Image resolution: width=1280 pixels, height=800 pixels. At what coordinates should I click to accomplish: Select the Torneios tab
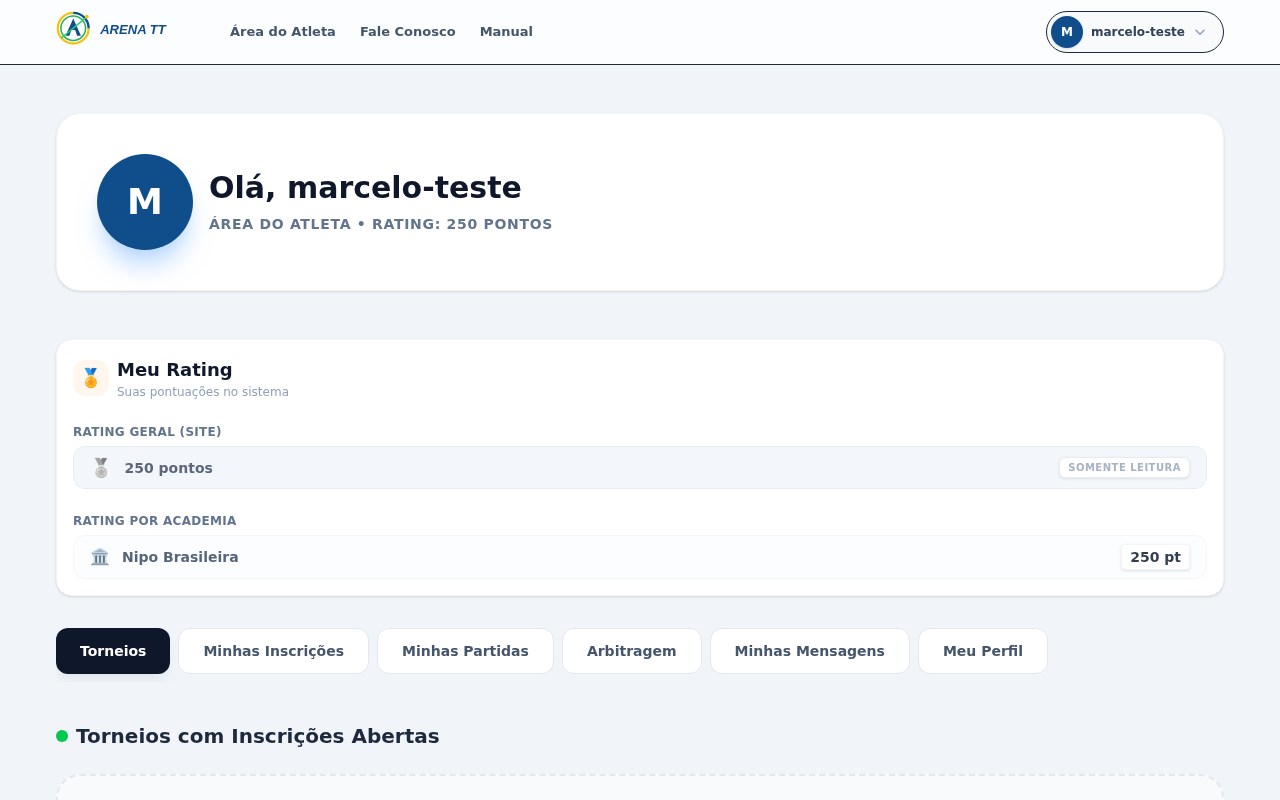pos(113,651)
